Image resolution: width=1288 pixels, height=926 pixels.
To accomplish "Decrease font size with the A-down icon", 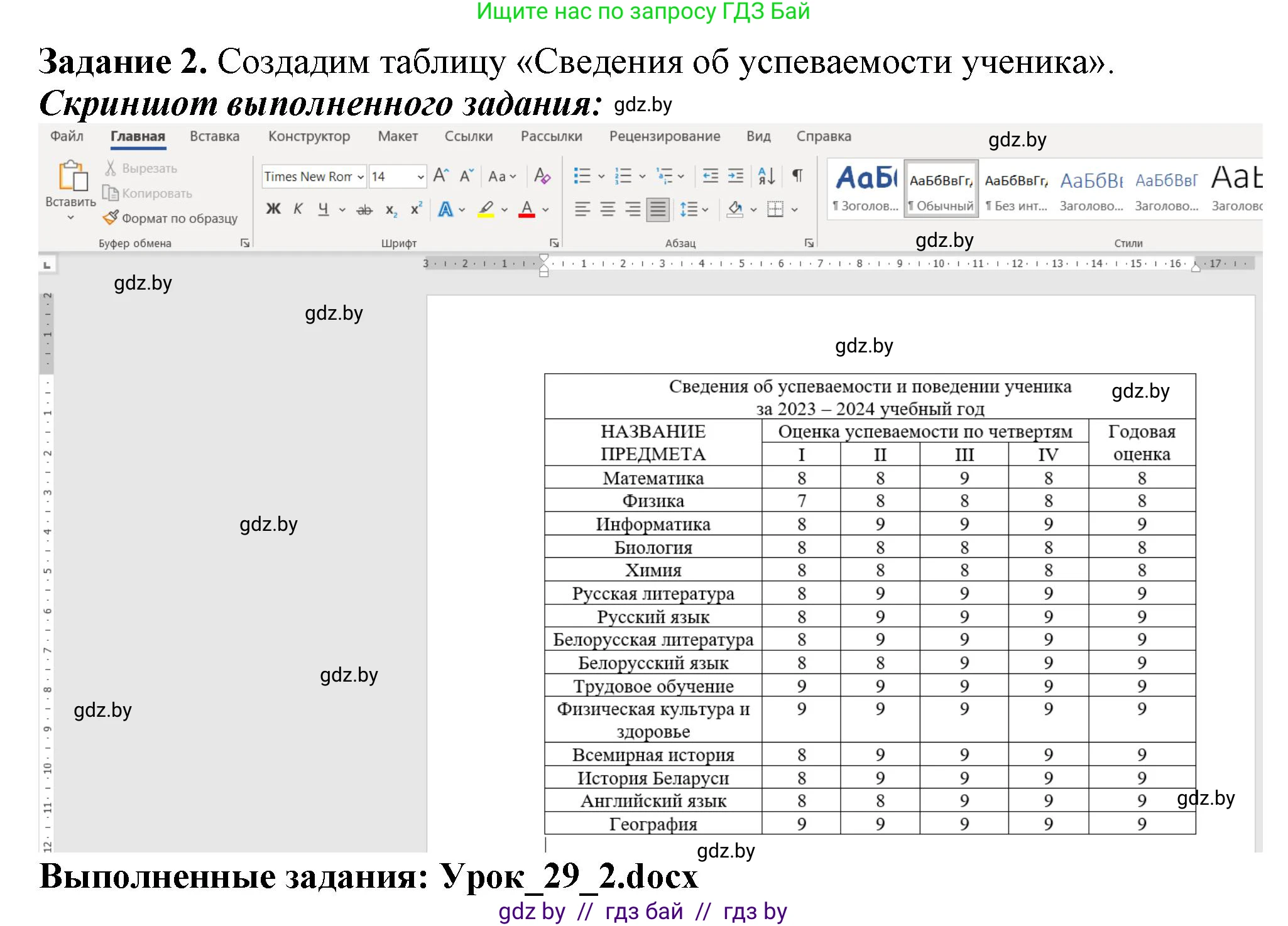I will (x=466, y=175).
